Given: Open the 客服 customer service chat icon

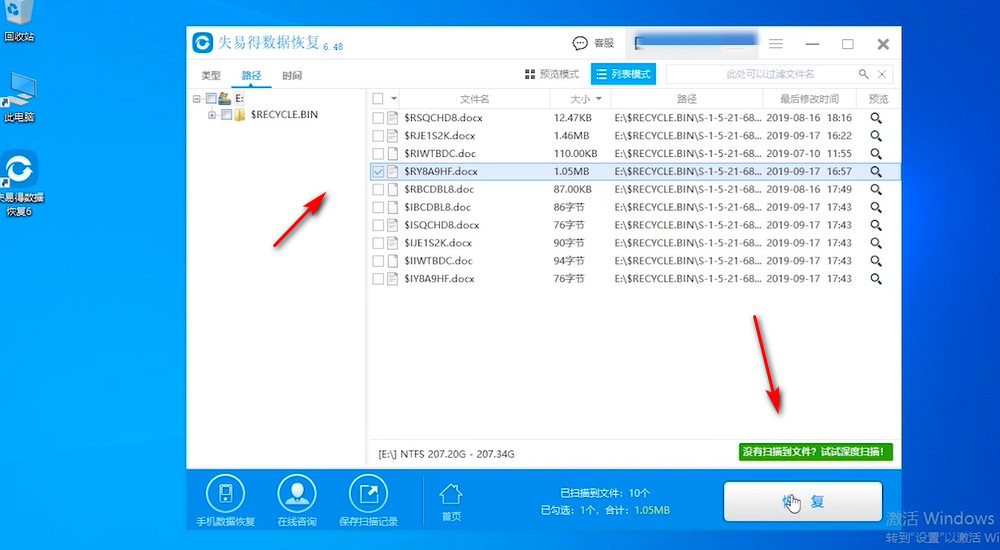Looking at the screenshot, I should pyautogui.click(x=580, y=43).
